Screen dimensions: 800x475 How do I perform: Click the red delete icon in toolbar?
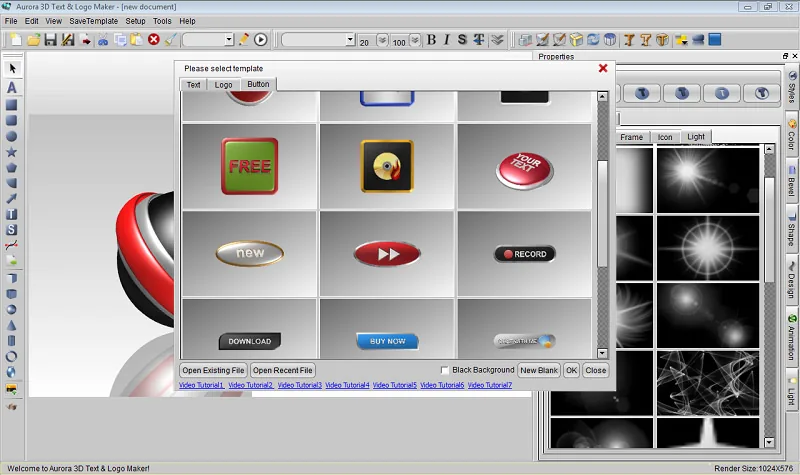coord(154,39)
